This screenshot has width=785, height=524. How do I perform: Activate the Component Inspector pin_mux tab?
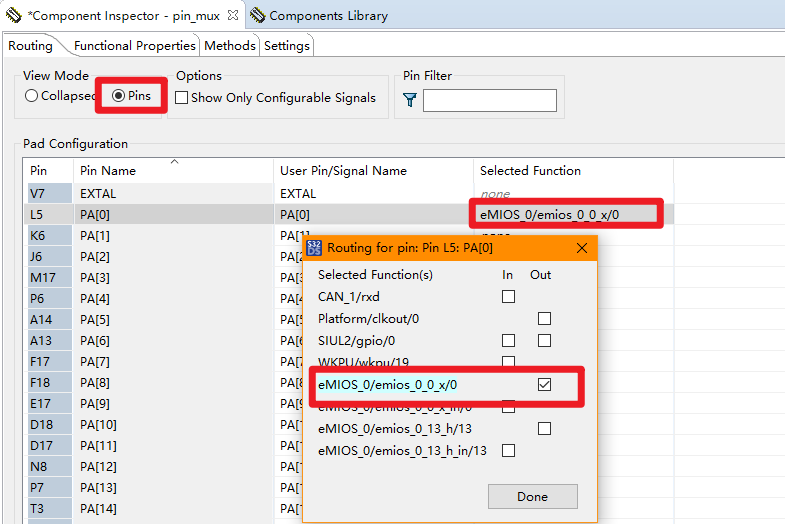(123, 16)
